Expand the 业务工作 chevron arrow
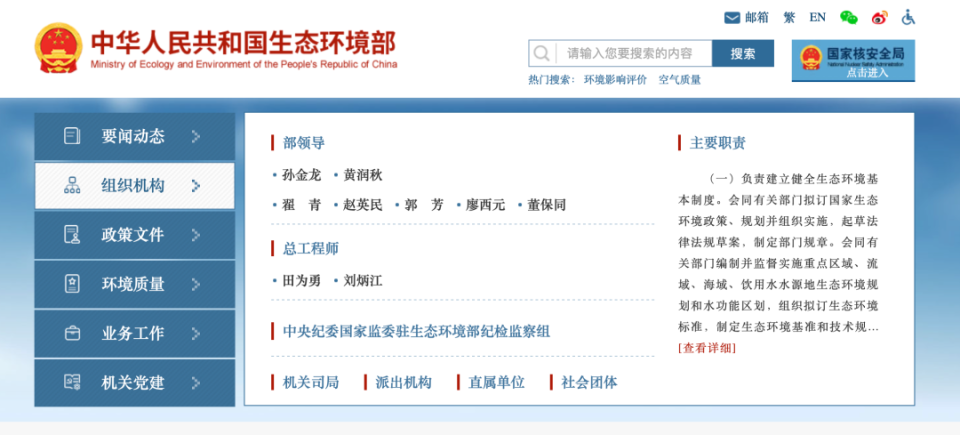This screenshot has width=960, height=435. pos(196,333)
